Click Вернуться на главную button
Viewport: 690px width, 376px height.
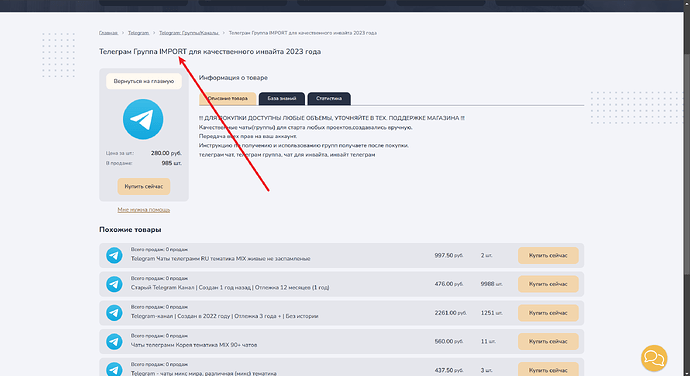click(x=144, y=81)
